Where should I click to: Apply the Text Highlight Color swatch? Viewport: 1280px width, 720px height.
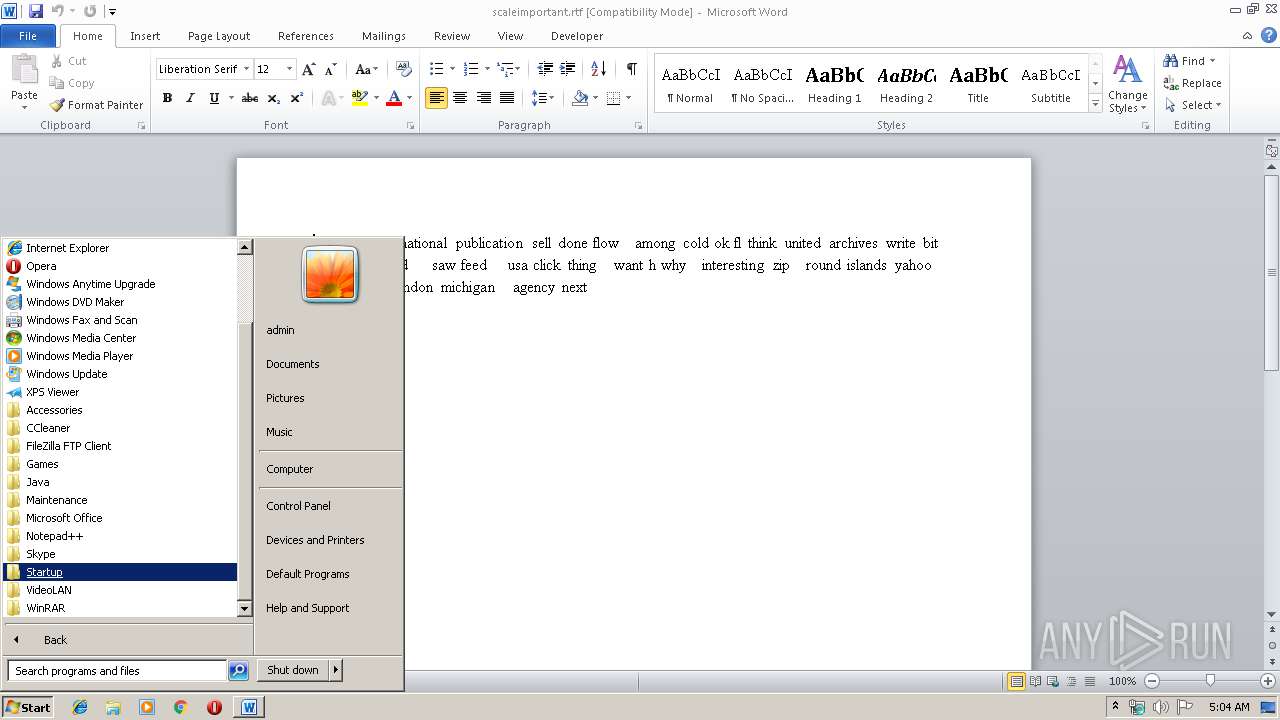[359, 98]
